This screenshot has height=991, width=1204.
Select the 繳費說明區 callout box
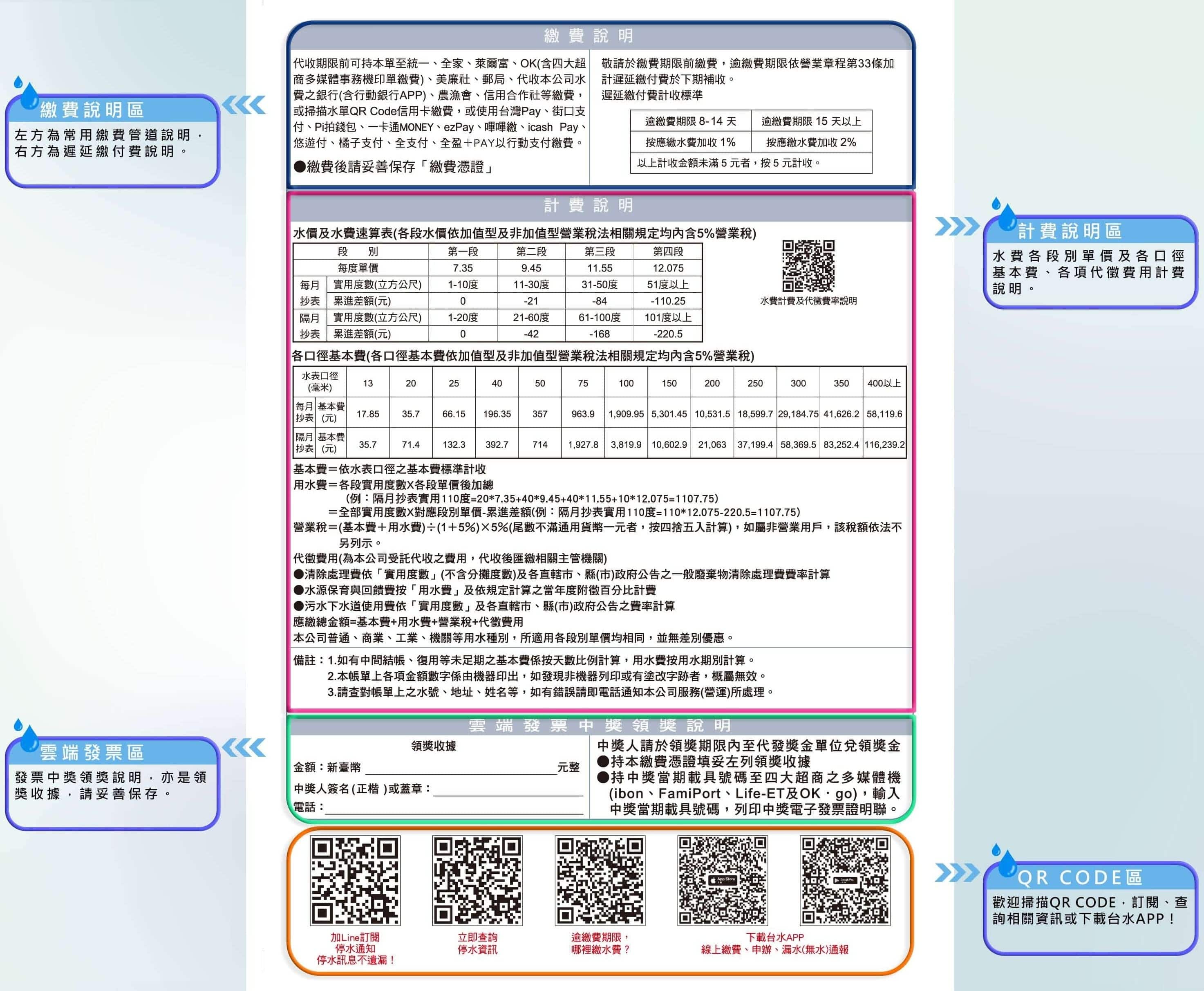tap(112, 141)
